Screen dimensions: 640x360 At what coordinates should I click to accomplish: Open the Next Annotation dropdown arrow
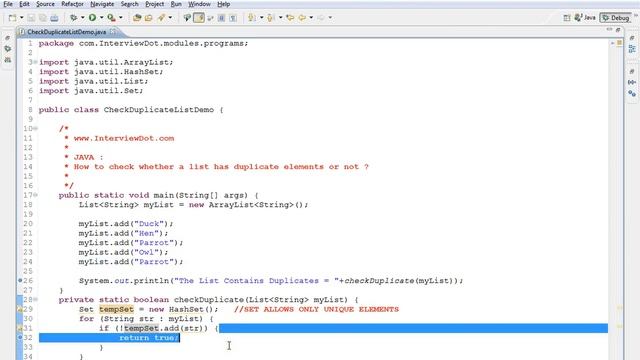click(x=261, y=18)
